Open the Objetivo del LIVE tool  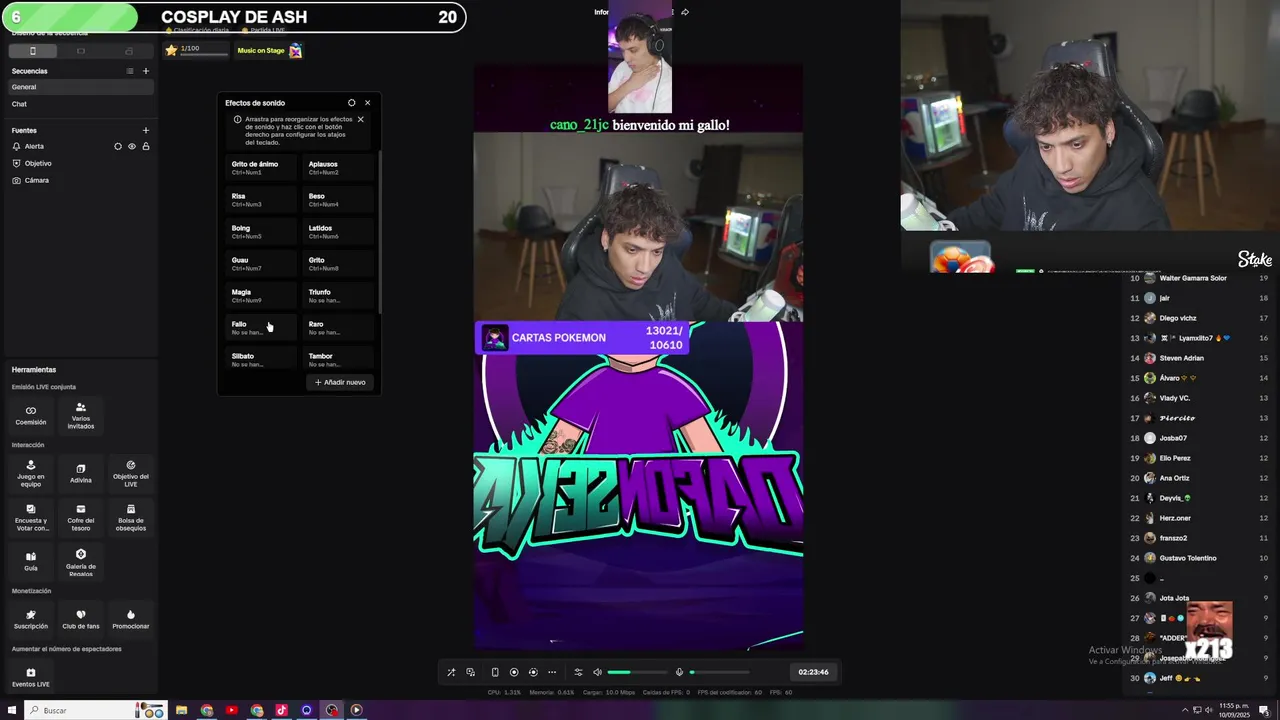[x=131, y=473]
